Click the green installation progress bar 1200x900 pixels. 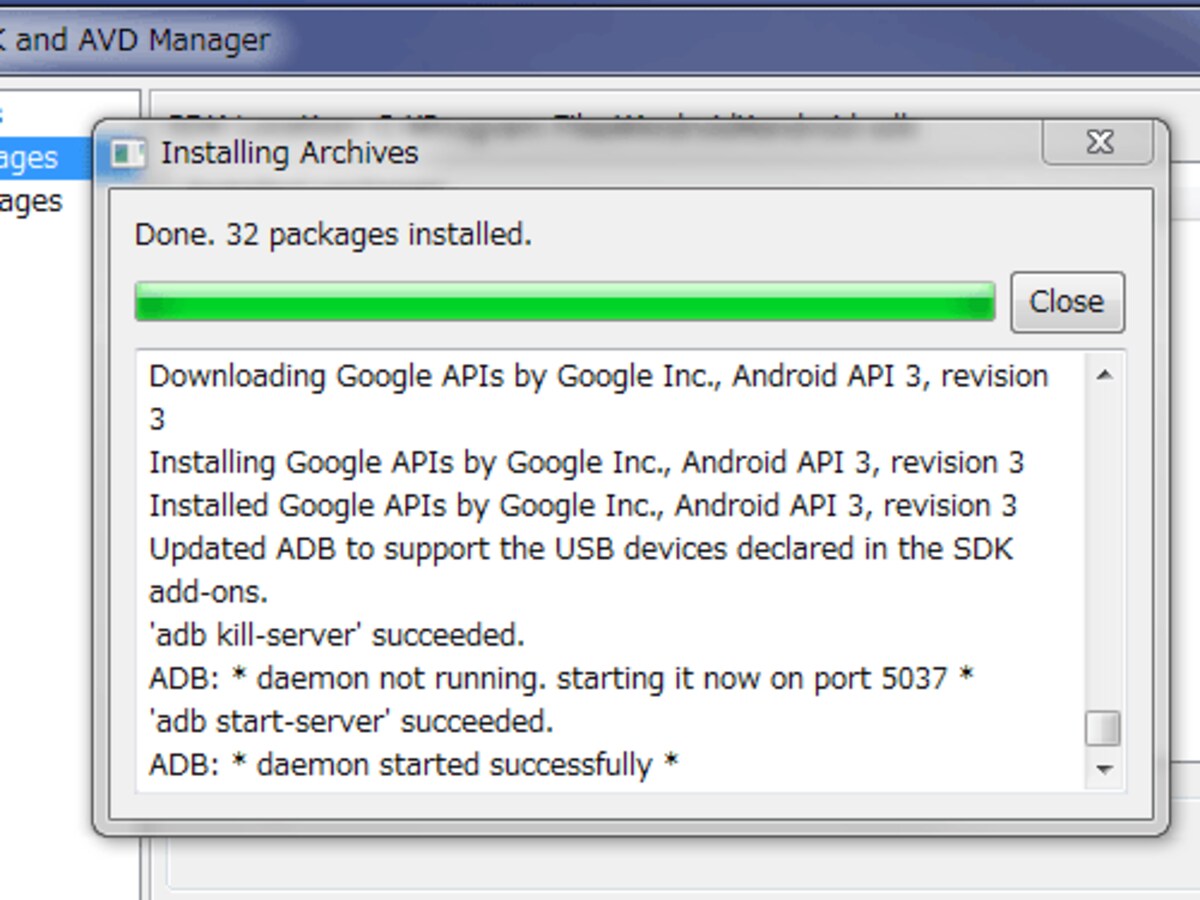click(565, 302)
